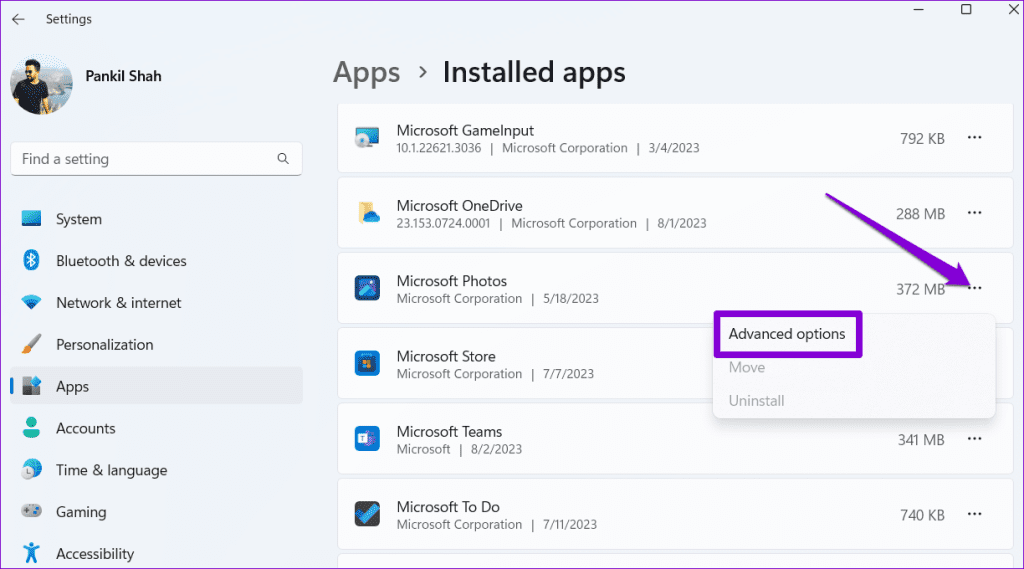Open the Personalization section
The image size is (1024, 569).
pyautogui.click(x=156, y=344)
